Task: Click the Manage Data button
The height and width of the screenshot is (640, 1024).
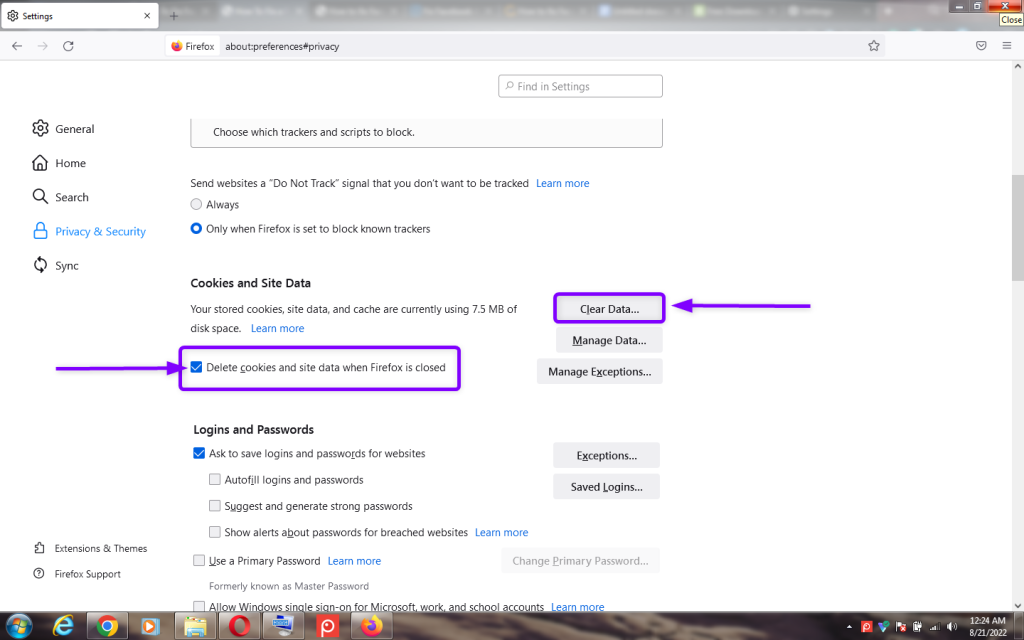Action: 609,340
